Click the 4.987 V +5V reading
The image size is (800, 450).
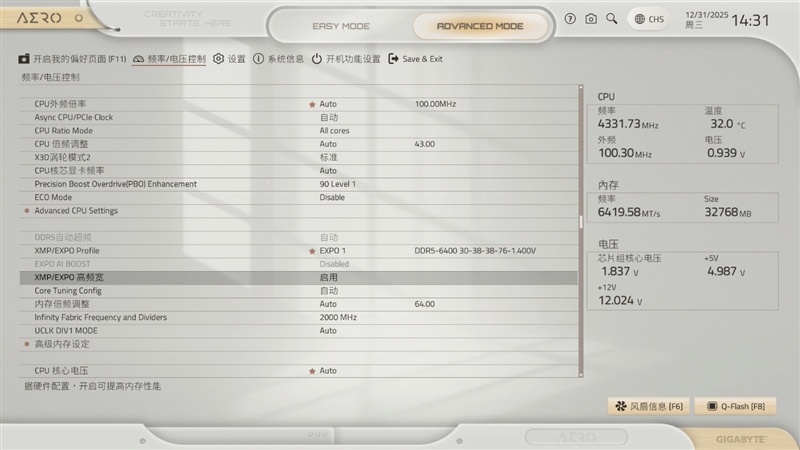(x=727, y=272)
